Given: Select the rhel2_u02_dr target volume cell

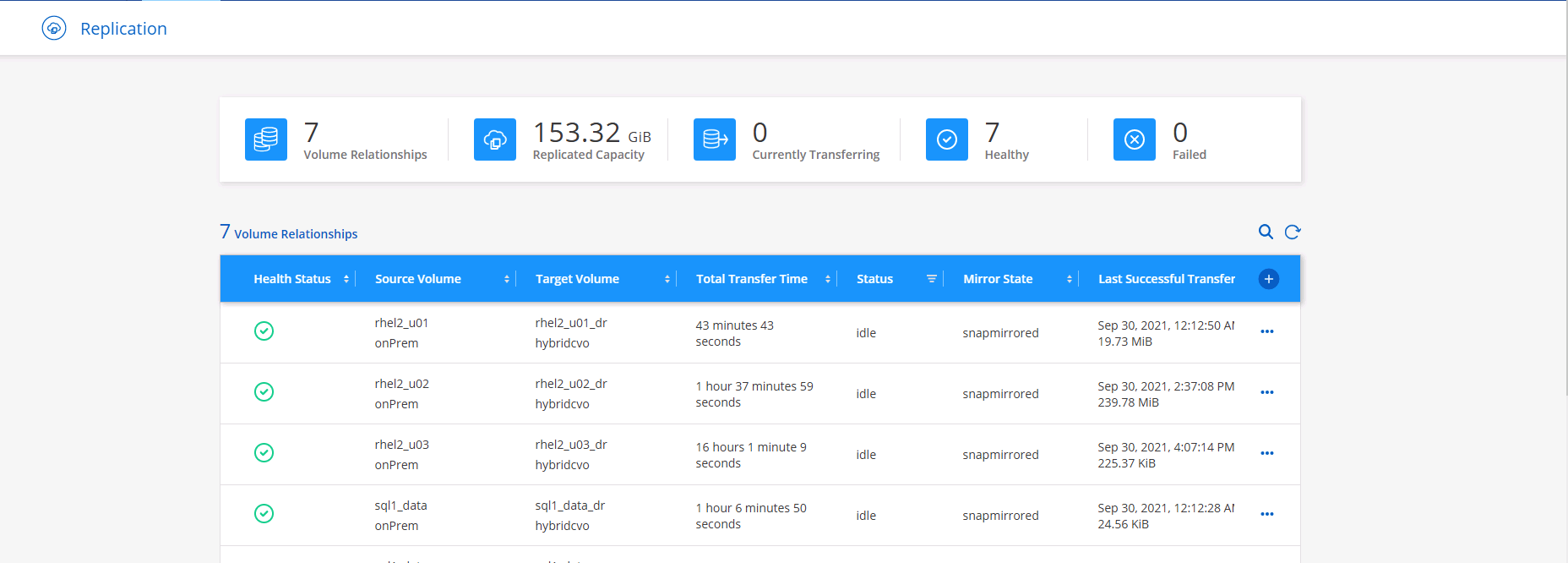Looking at the screenshot, I should (571, 384).
